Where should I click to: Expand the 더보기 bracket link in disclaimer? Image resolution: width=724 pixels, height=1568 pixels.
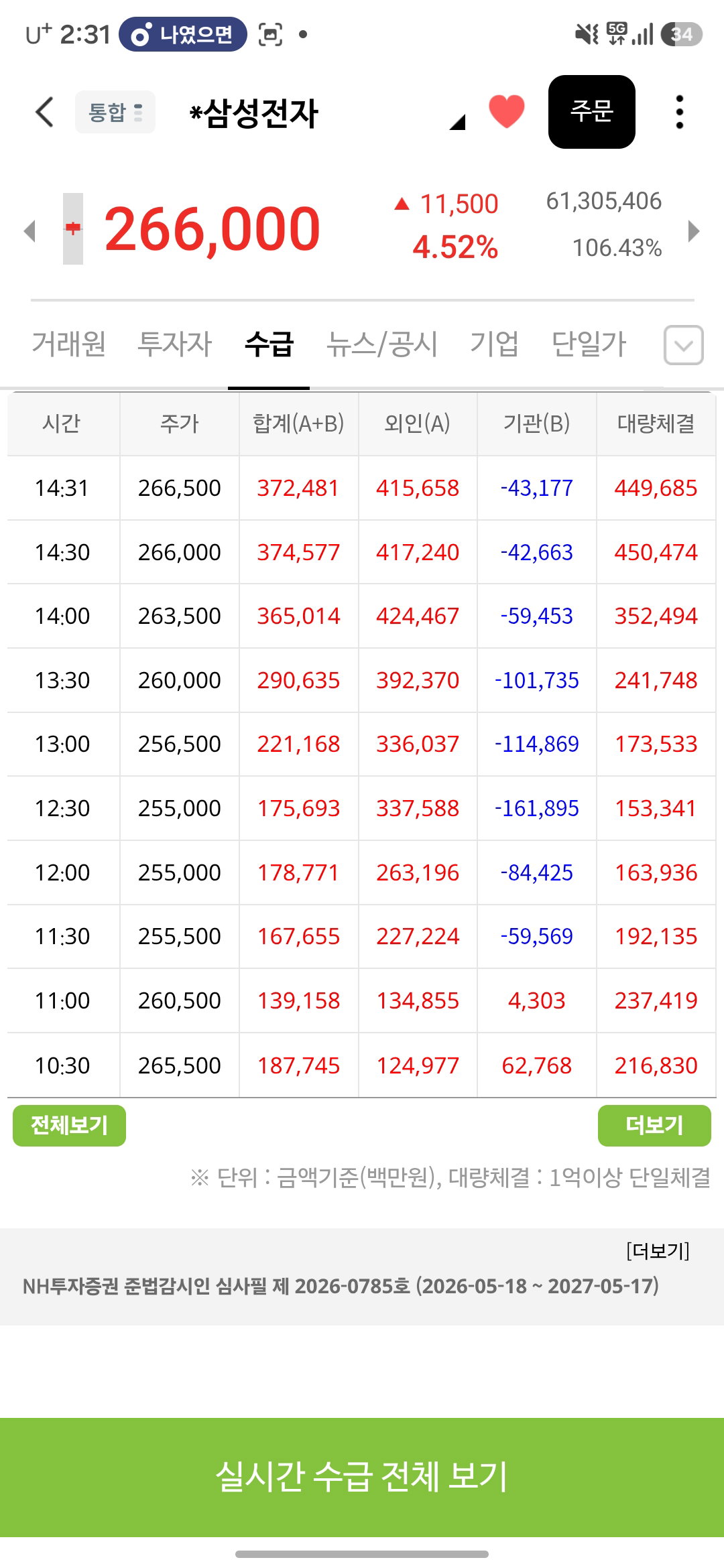(658, 1250)
